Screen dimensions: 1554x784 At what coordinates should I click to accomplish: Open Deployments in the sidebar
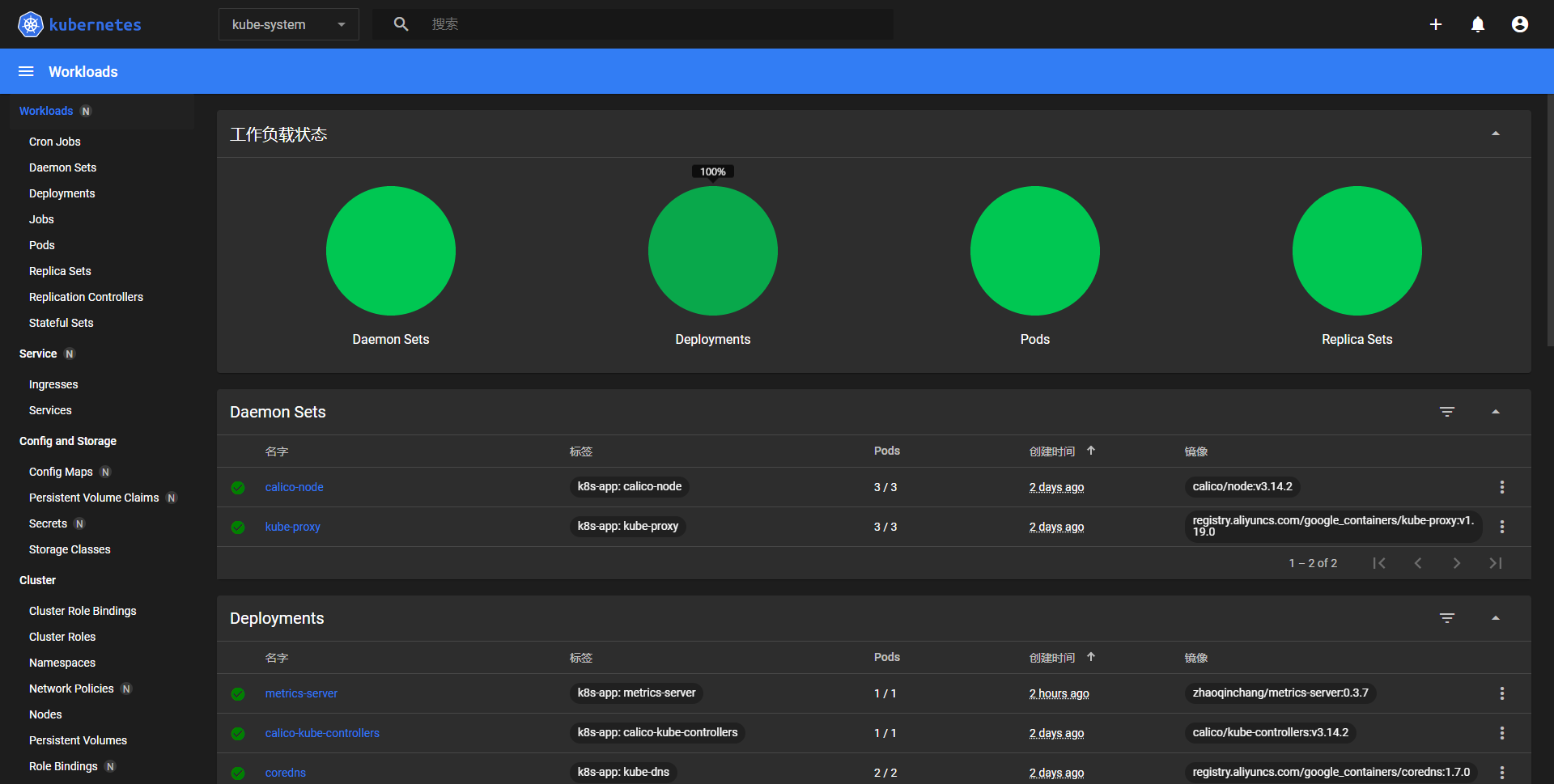pyautogui.click(x=62, y=193)
